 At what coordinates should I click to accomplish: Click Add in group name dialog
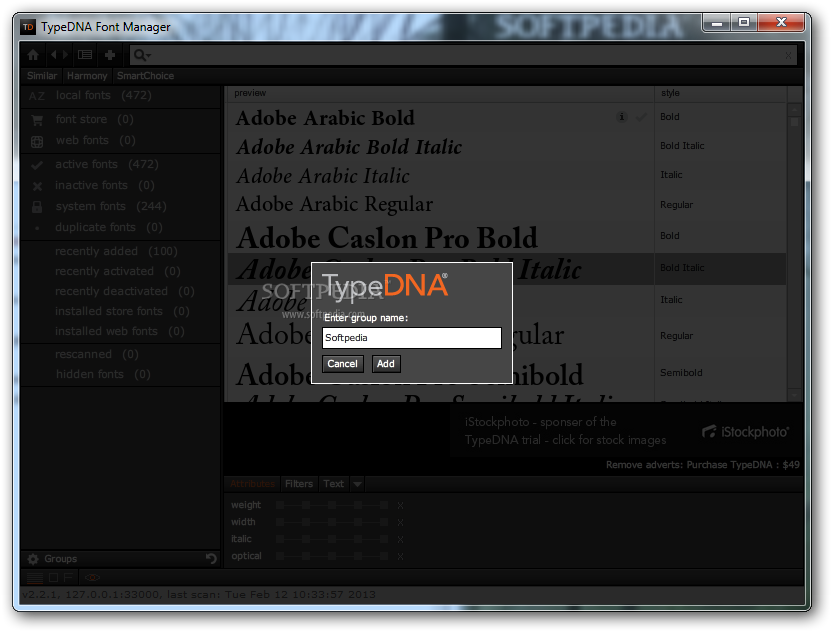pyautogui.click(x=386, y=364)
